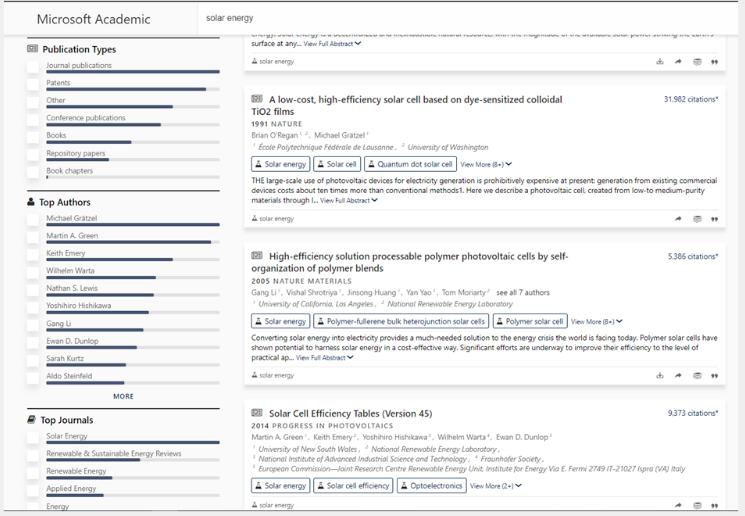Click publication icon beside 'Solar Cell Efficiency Tables'
Viewport: 745px width, 516px height.
pyautogui.click(x=257, y=412)
